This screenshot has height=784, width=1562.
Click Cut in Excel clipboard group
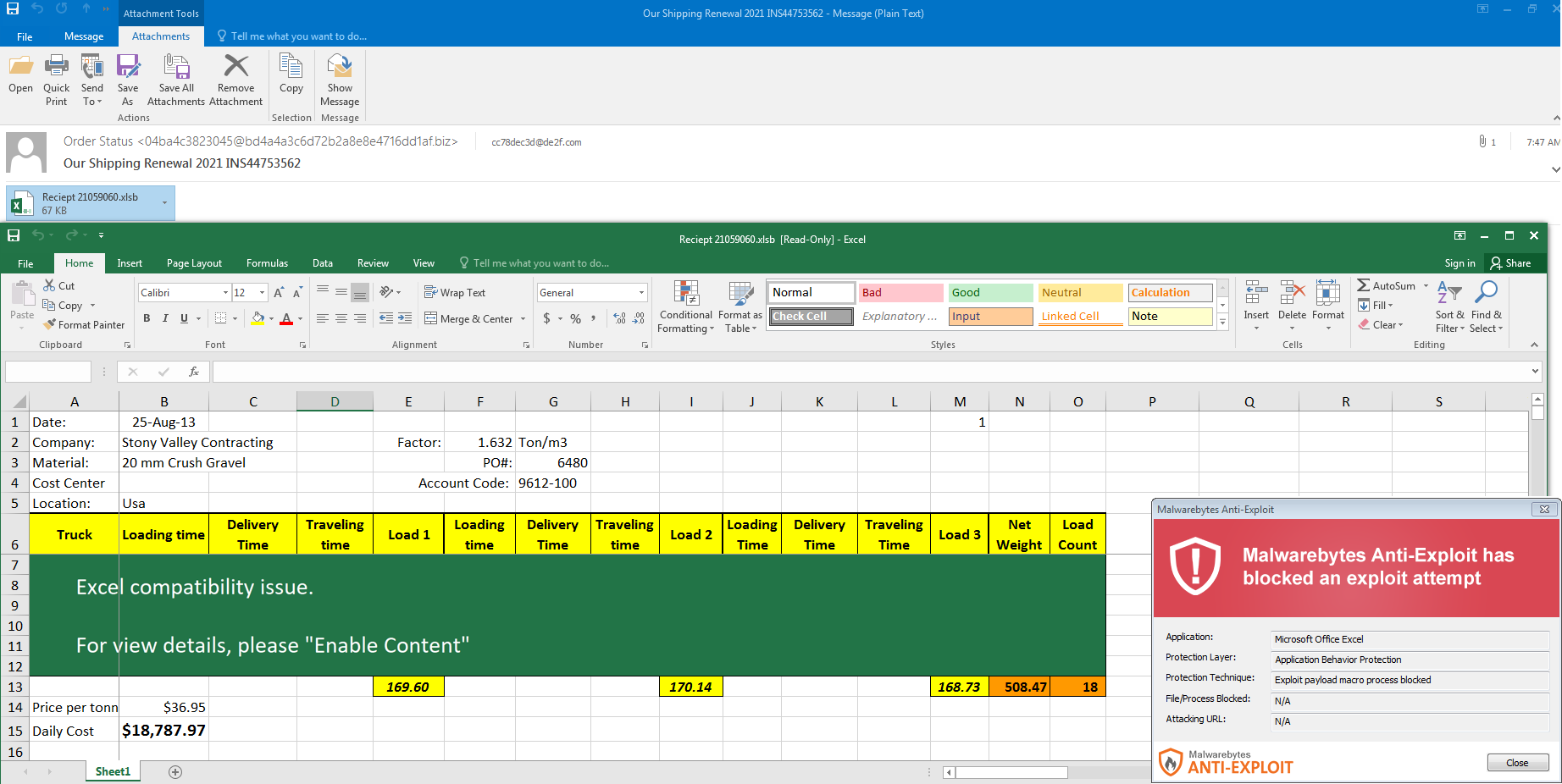pyautogui.click(x=59, y=286)
